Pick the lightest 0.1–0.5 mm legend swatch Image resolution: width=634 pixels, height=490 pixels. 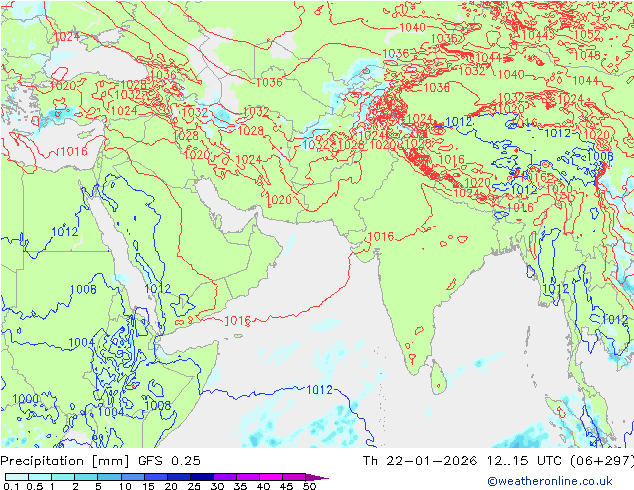pyautogui.click(x=17, y=477)
